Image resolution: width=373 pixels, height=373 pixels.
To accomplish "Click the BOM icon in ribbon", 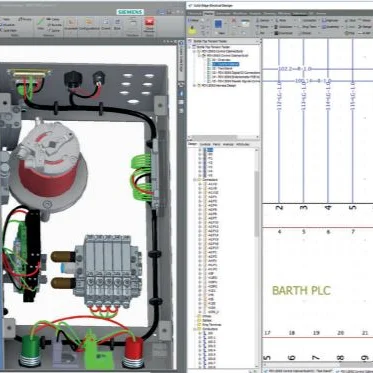I will pos(117,24).
